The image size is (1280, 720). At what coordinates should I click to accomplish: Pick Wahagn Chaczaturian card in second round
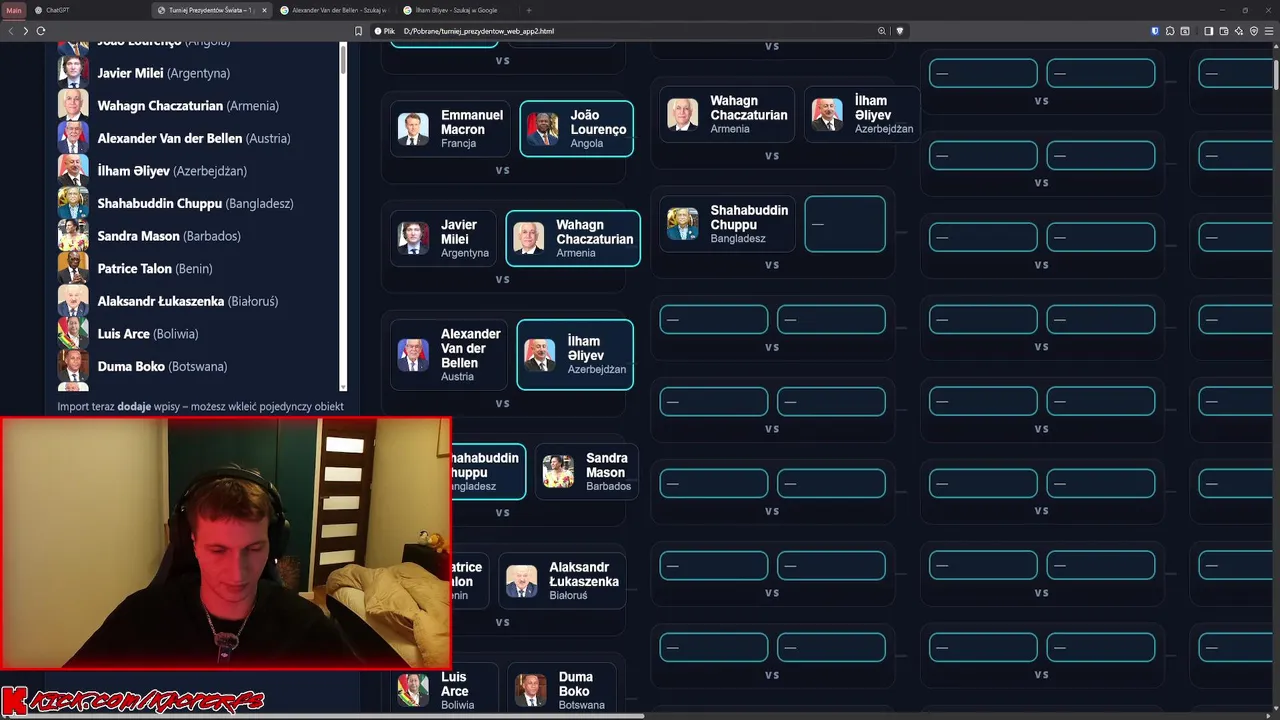[x=727, y=115]
